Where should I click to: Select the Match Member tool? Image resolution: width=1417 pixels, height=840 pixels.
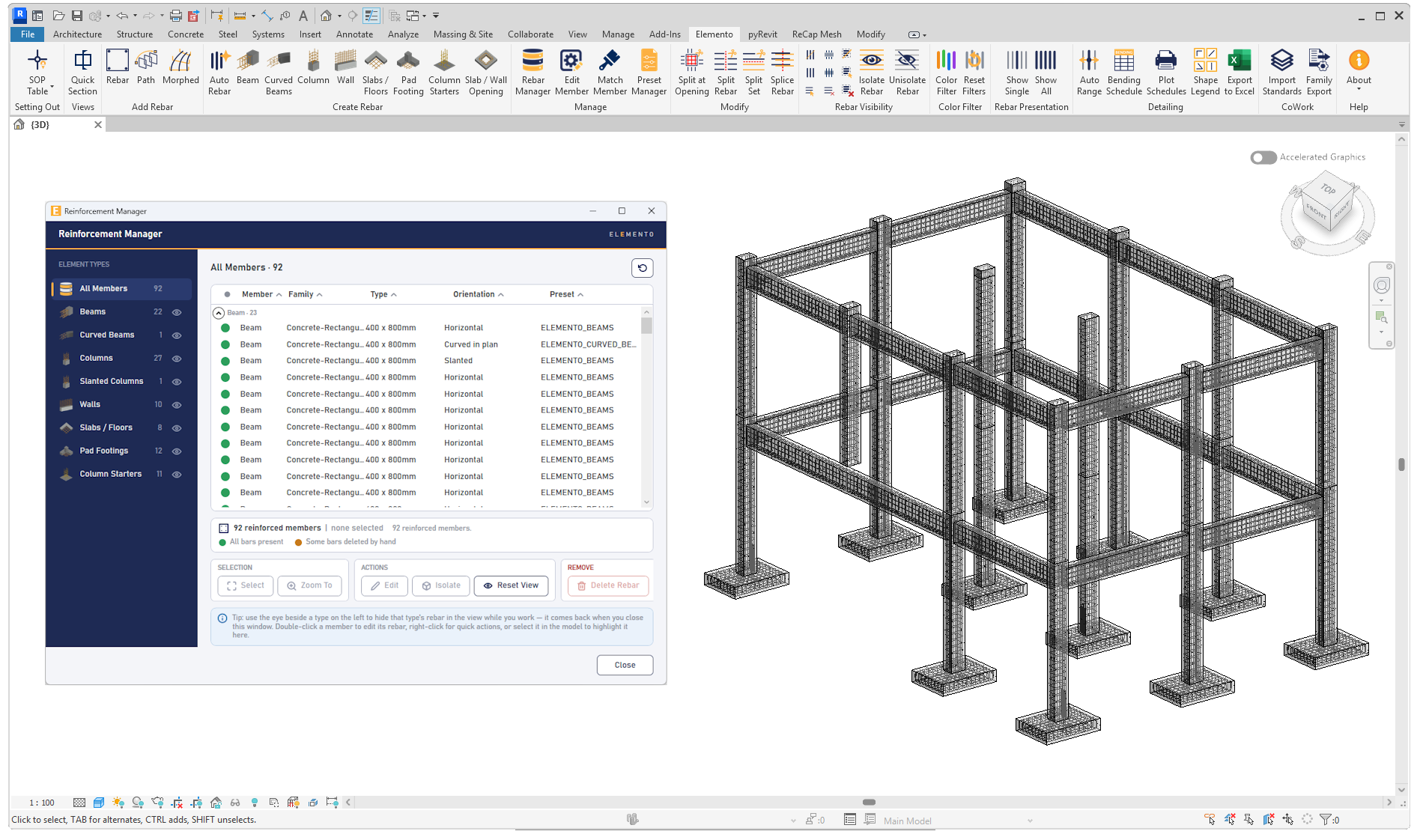point(610,72)
